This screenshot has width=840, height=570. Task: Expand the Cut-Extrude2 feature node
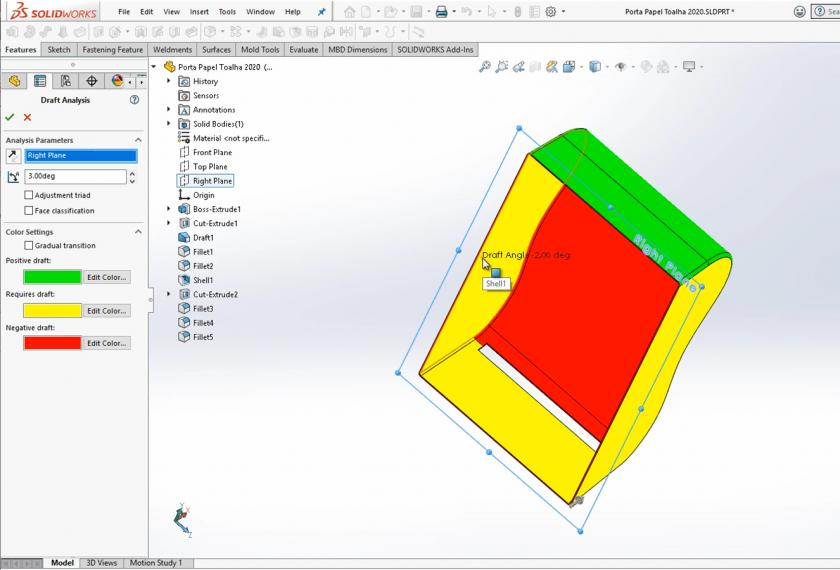pyautogui.click(x=169, y=295)
